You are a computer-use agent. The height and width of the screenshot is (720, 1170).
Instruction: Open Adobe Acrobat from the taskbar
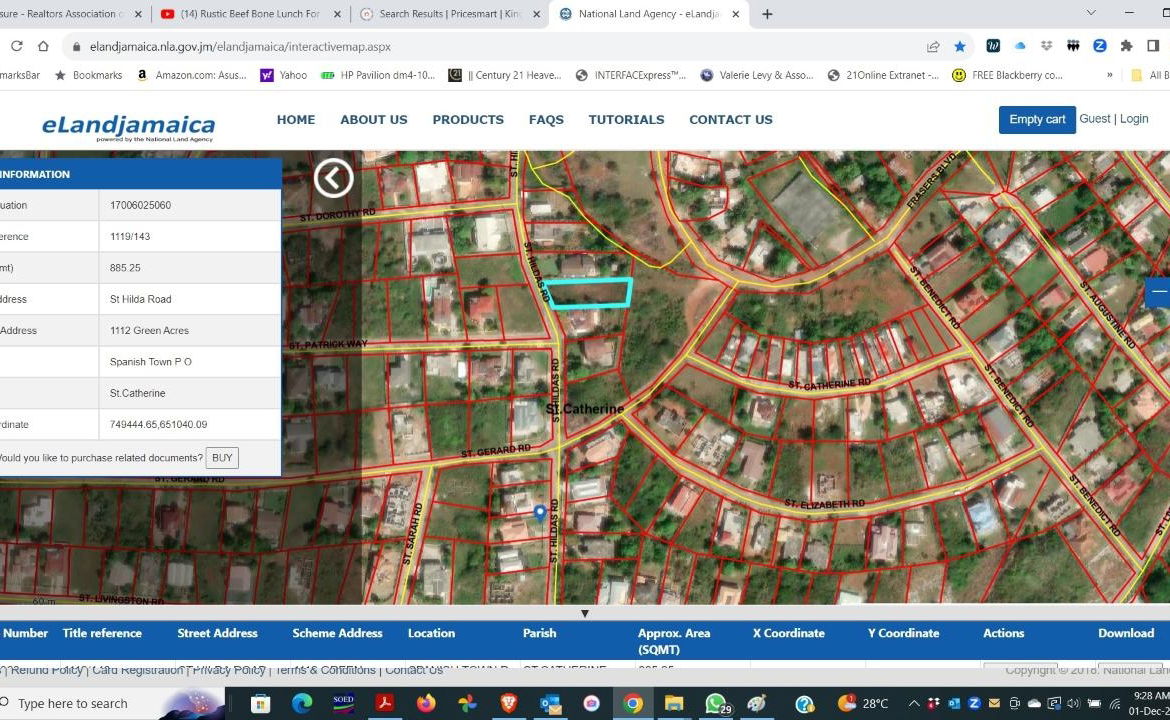click(x=384, y=703)
